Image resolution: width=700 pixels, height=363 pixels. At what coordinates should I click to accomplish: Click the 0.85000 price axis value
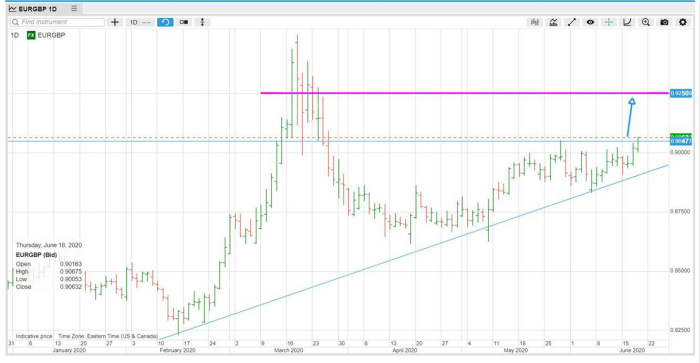point(680,271)
